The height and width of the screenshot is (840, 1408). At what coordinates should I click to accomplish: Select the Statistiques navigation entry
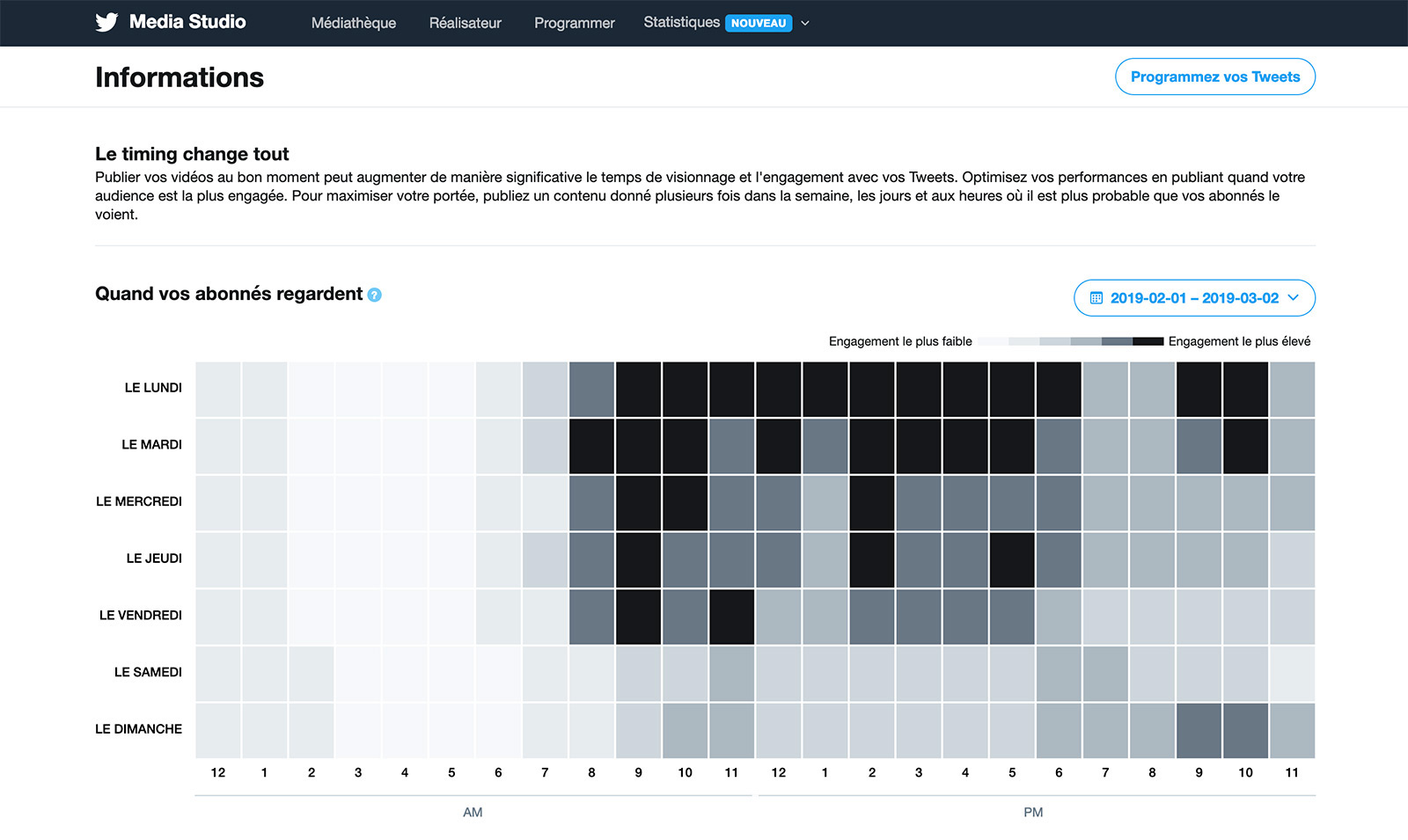pos(681,22)
